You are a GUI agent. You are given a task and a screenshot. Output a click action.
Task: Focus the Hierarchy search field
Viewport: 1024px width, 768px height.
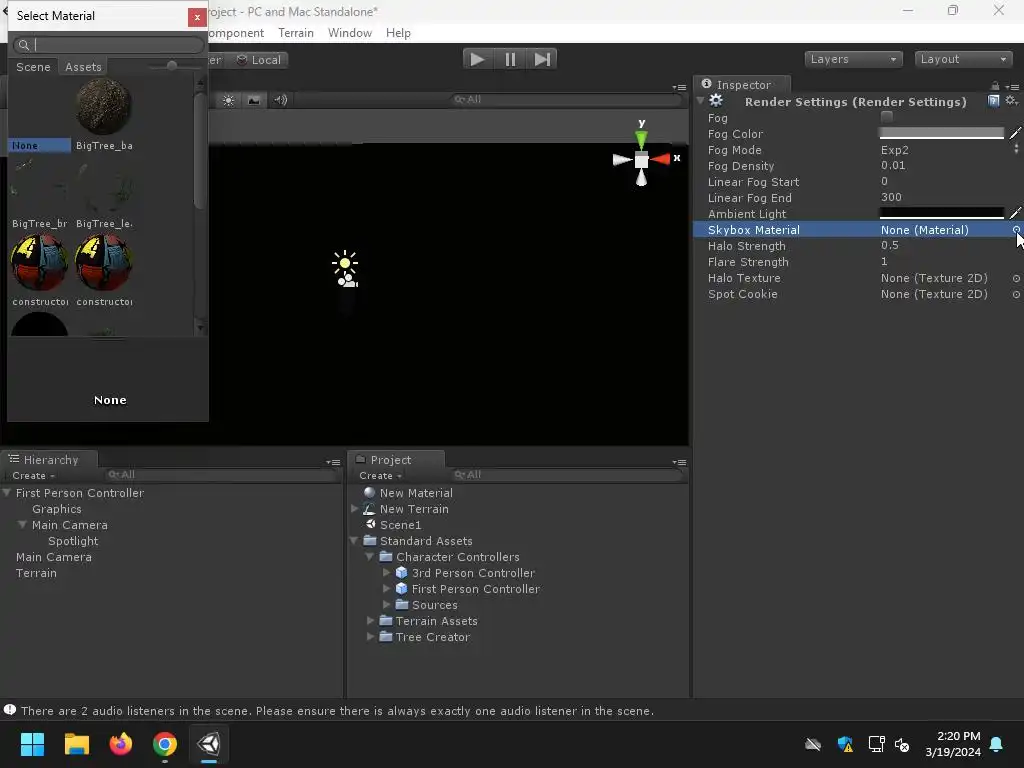[x=221, y=475]
